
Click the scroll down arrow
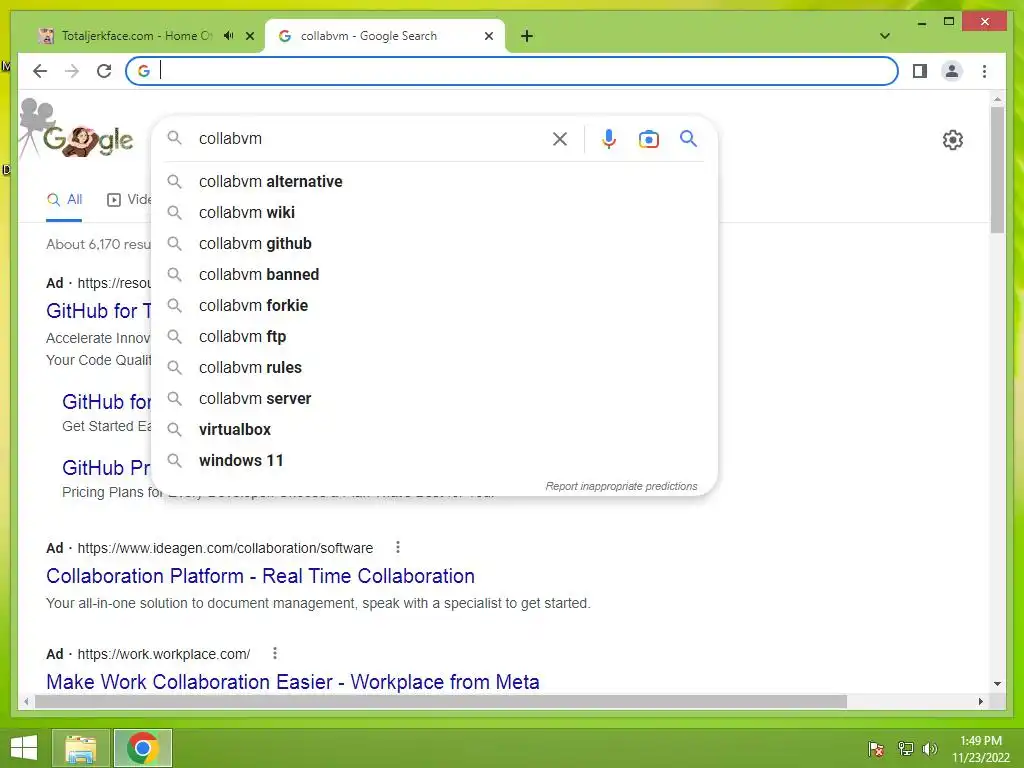tap(997, 684)
